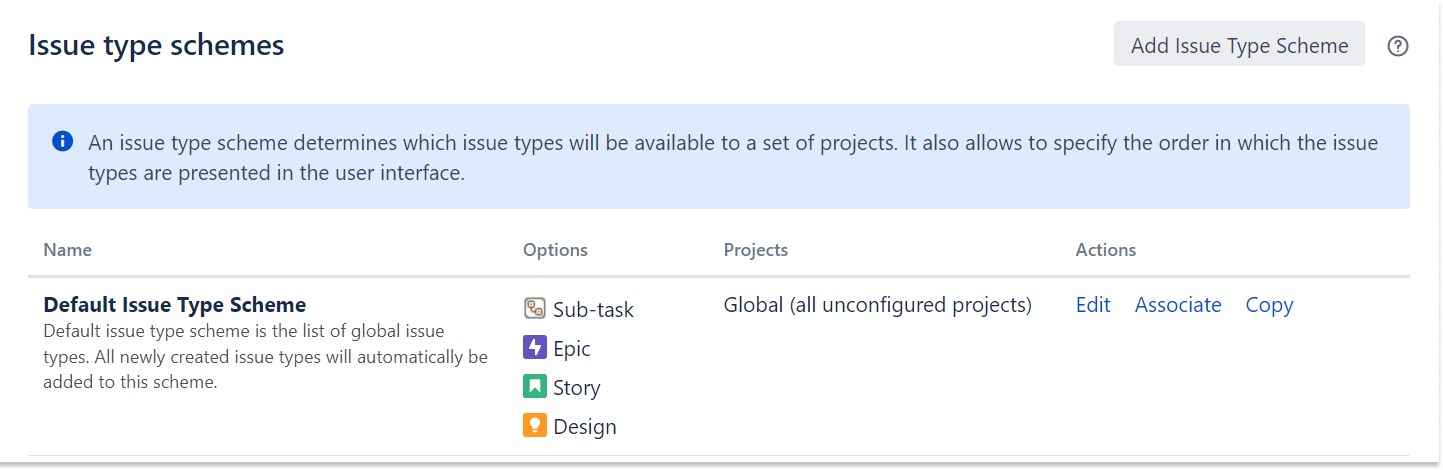The height and width of the screenshot is (470, 1443).
Task: Click the Design option label
Action: (x=585, y=427)
